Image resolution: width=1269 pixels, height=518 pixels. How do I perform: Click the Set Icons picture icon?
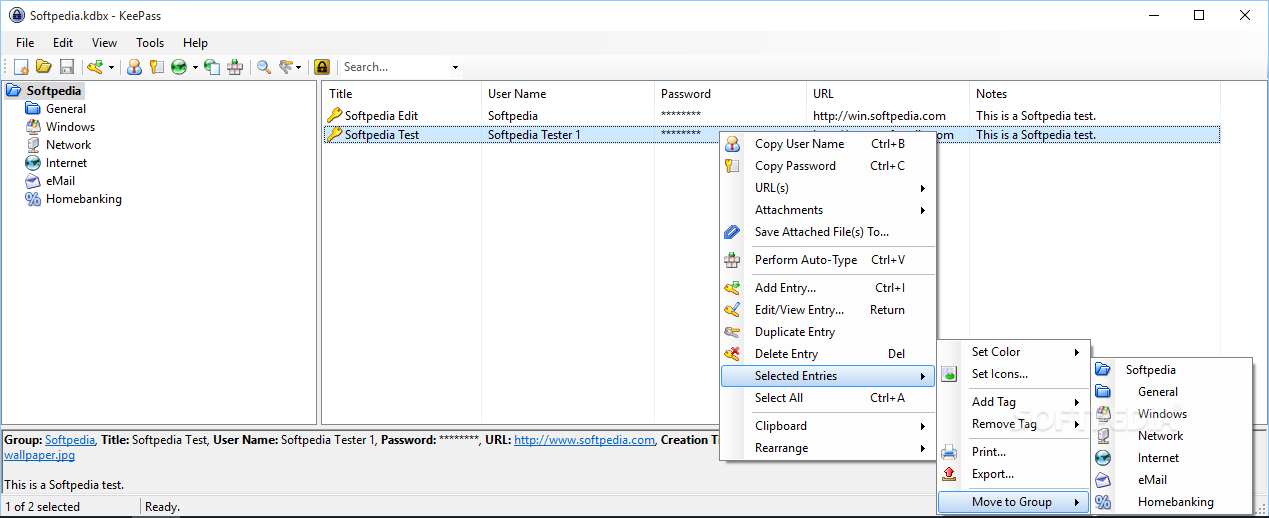(x=949, y=374)
